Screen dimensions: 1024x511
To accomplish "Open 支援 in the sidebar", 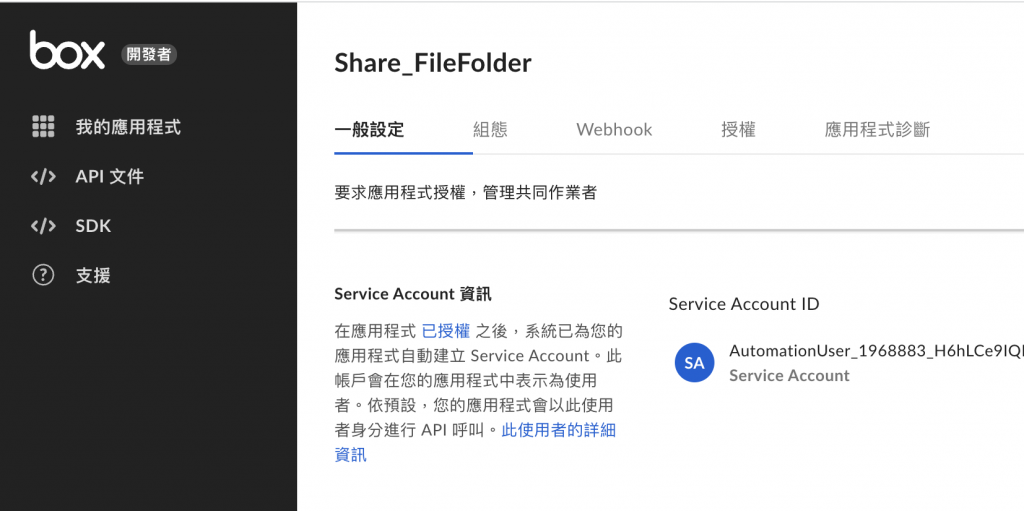I will (x=93, y=276).
